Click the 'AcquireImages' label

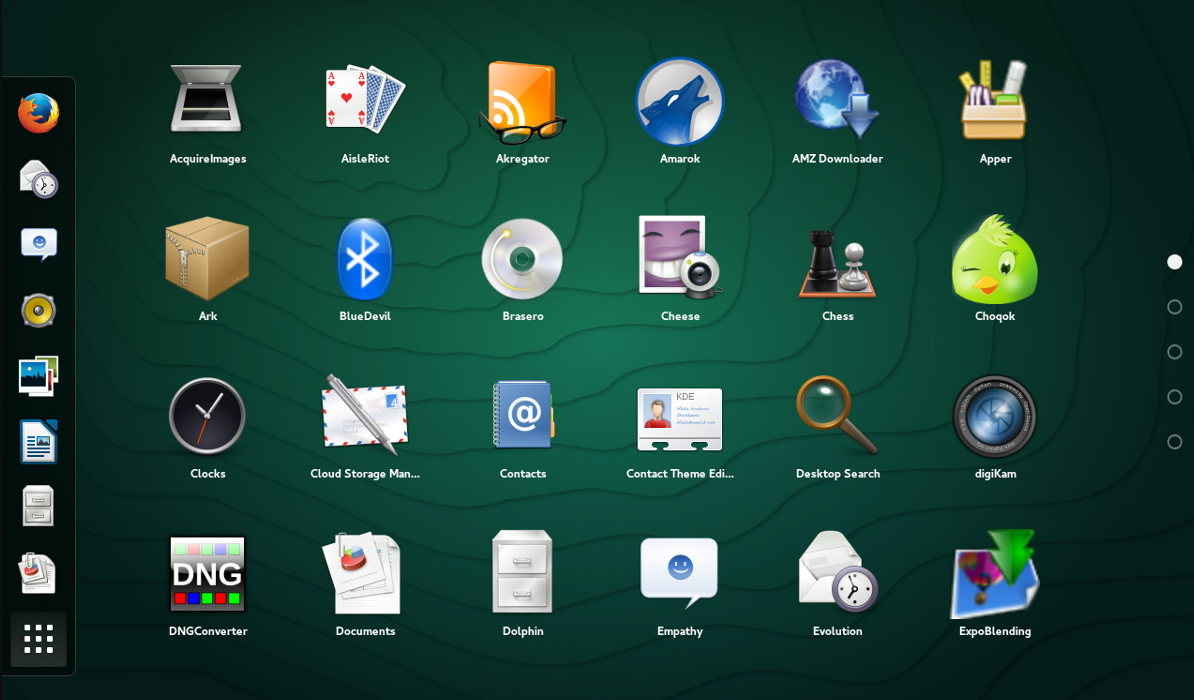[x=208, y=159]
